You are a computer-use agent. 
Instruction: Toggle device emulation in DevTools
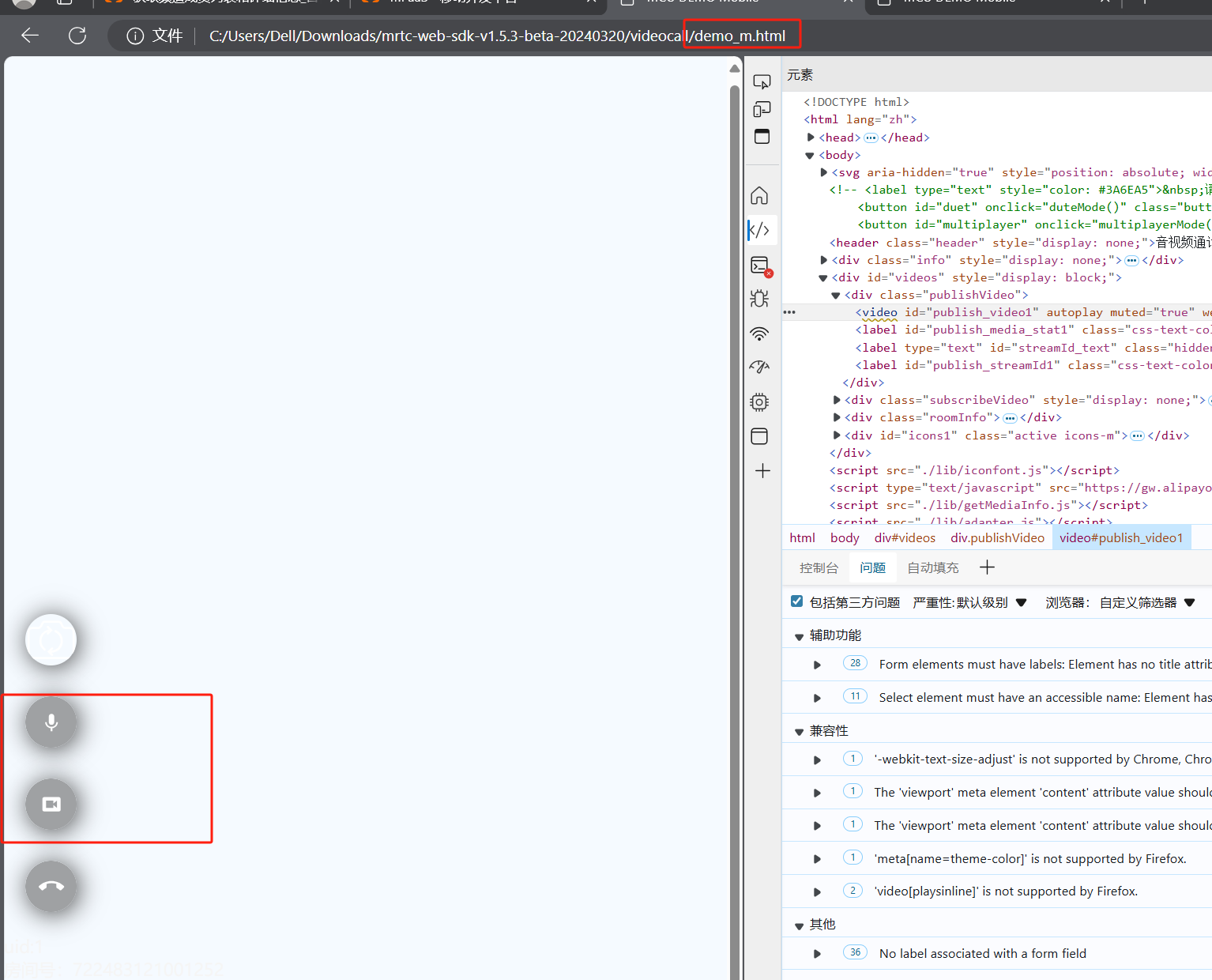(x=762, y=109)
